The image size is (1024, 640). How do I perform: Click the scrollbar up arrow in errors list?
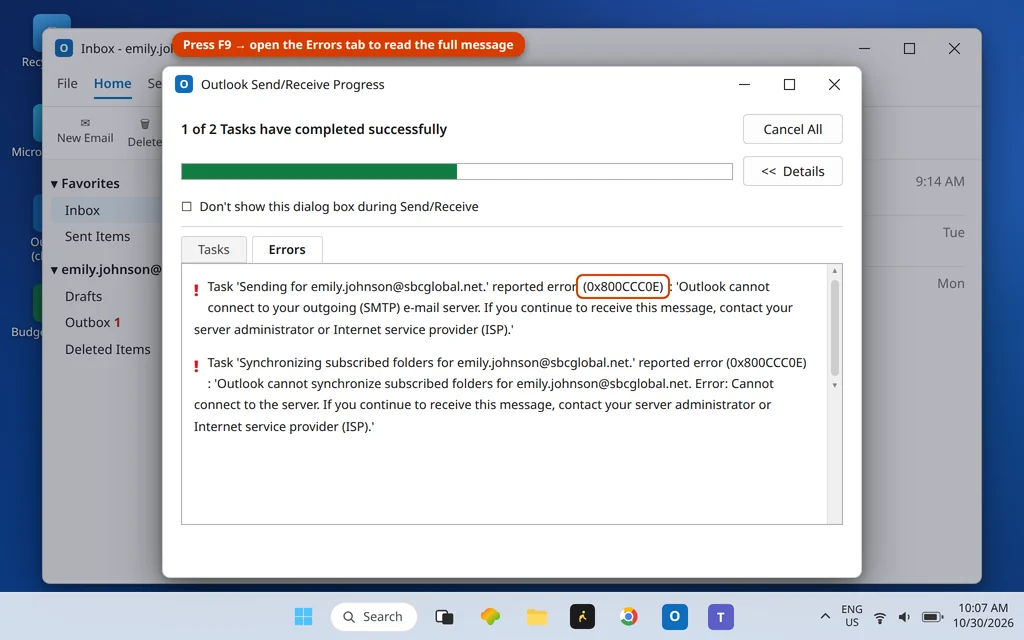tap(835, 270)
